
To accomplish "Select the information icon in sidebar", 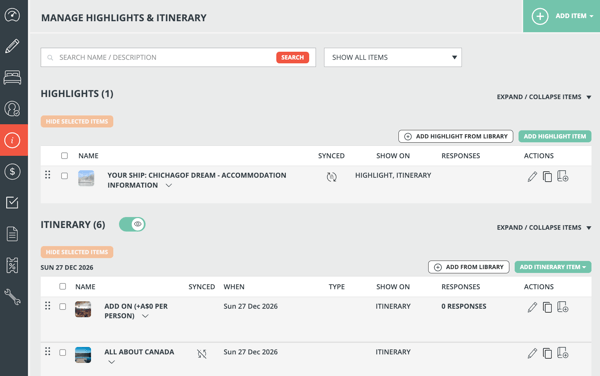I will click(12, 140).
